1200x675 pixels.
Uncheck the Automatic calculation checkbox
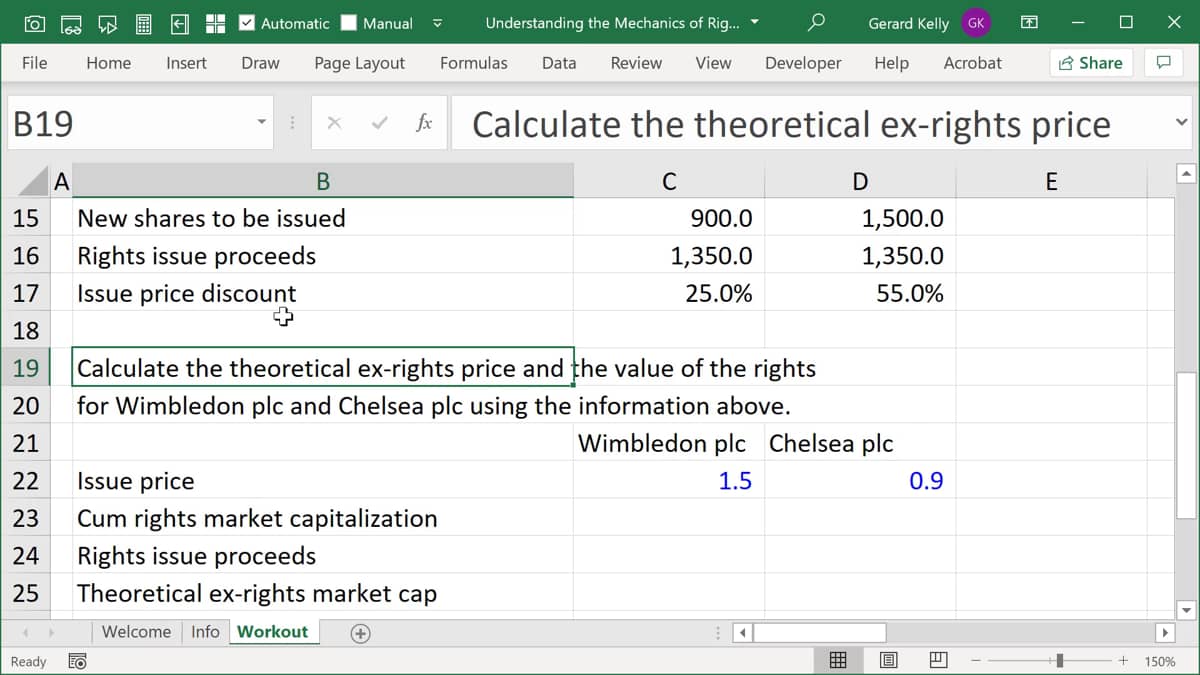pyautogui.click(x=247, y=23)
